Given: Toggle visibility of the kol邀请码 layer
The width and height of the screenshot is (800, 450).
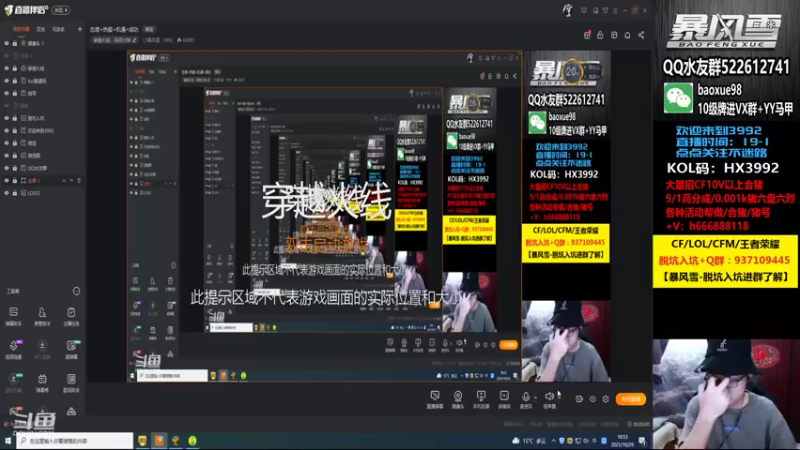Looking at the screenshot, I should click(x=7, y=81).
